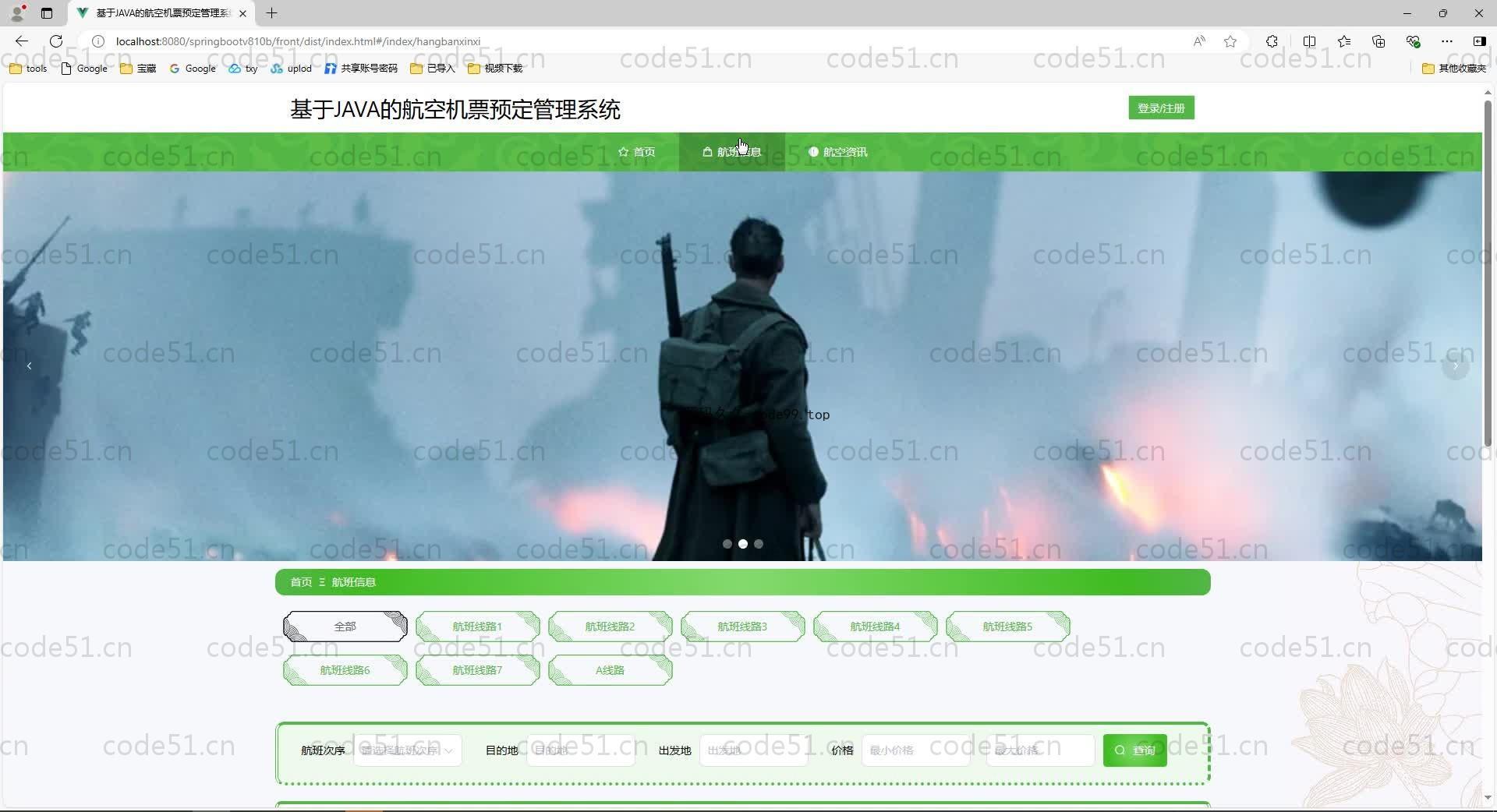Focus the 最大价格 input field

click(1041, 750)
